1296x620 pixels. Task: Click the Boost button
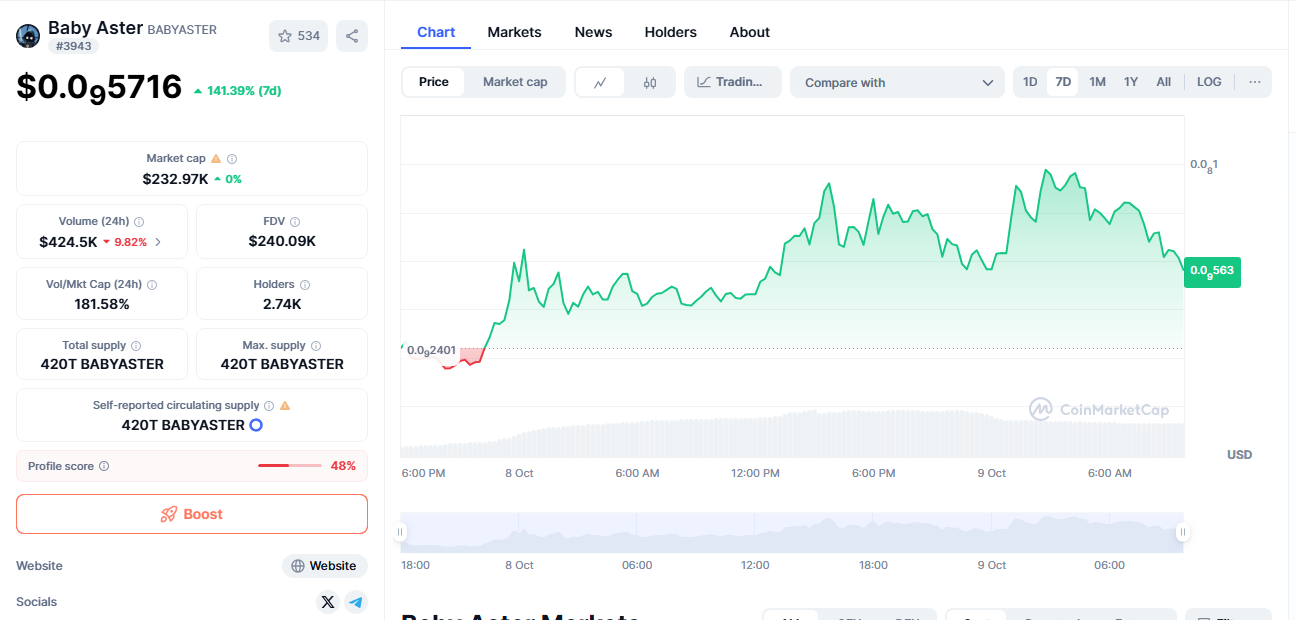(192, 514)
